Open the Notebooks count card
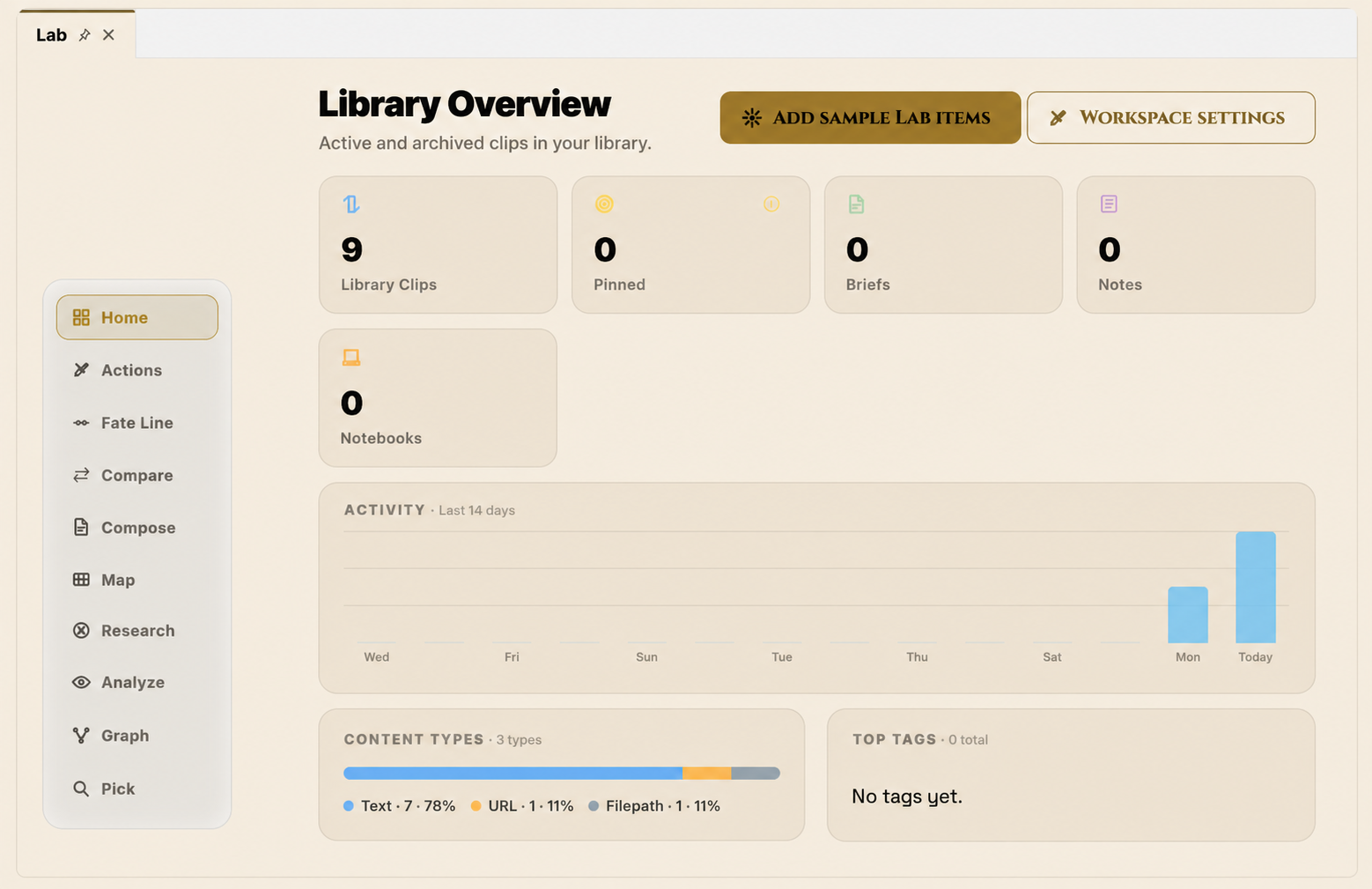 [438, 398]
